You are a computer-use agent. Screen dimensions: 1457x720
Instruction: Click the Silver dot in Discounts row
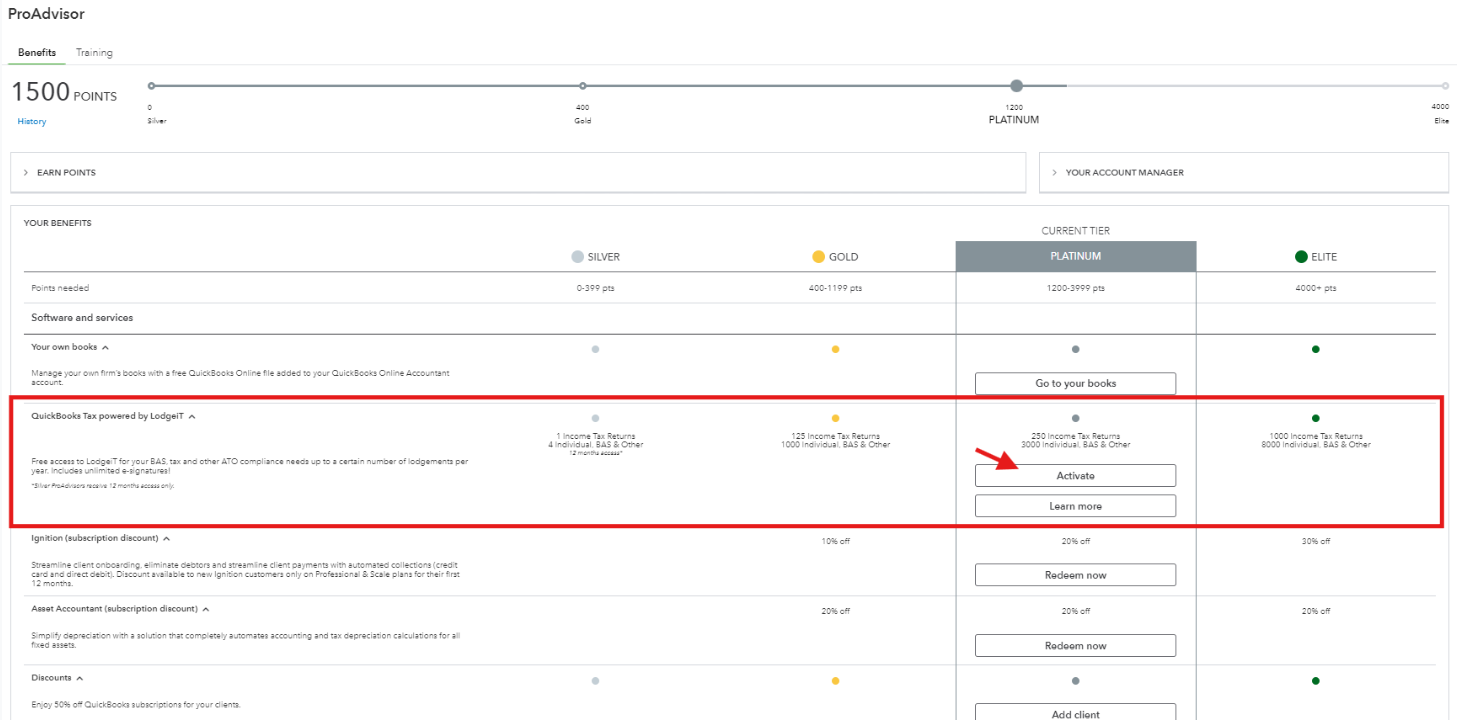coord(595,681)
